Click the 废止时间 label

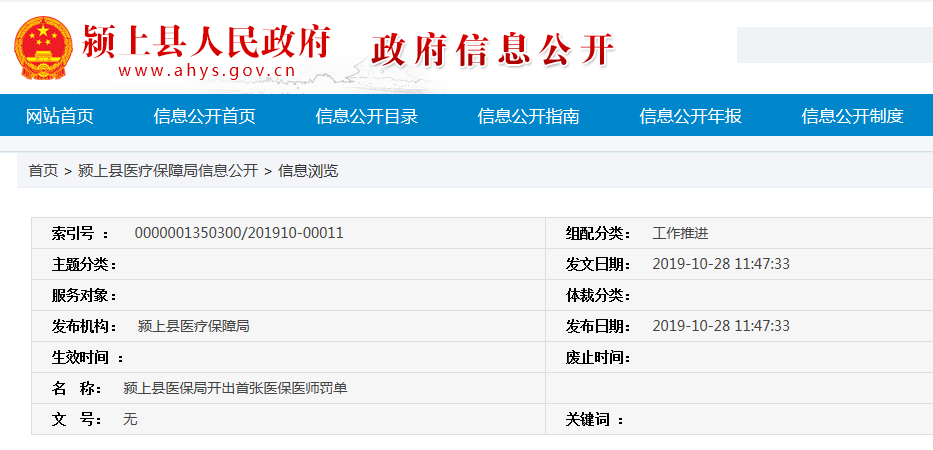tap(598, 357)
